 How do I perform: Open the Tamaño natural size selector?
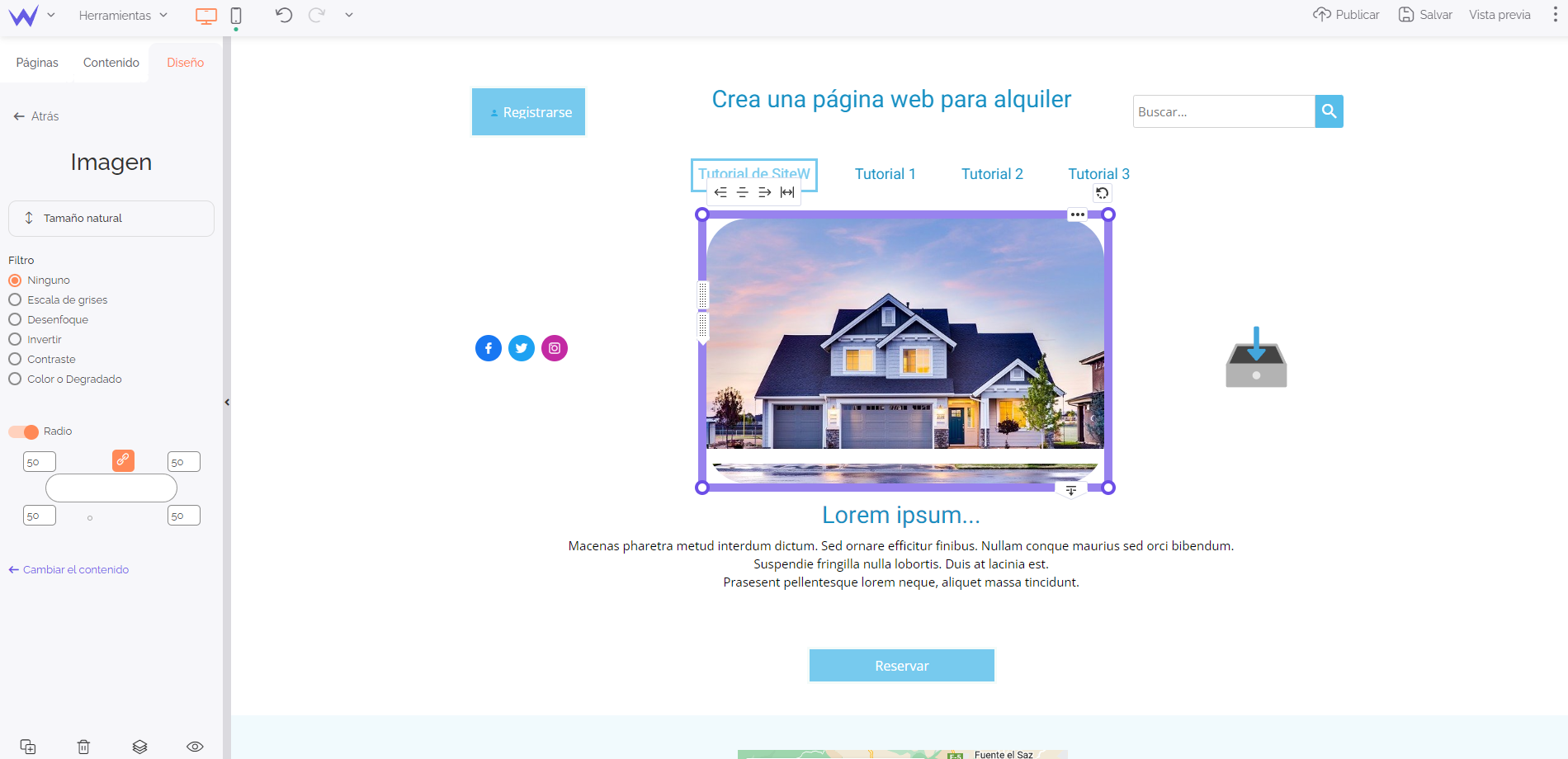(x=111, y=219)
